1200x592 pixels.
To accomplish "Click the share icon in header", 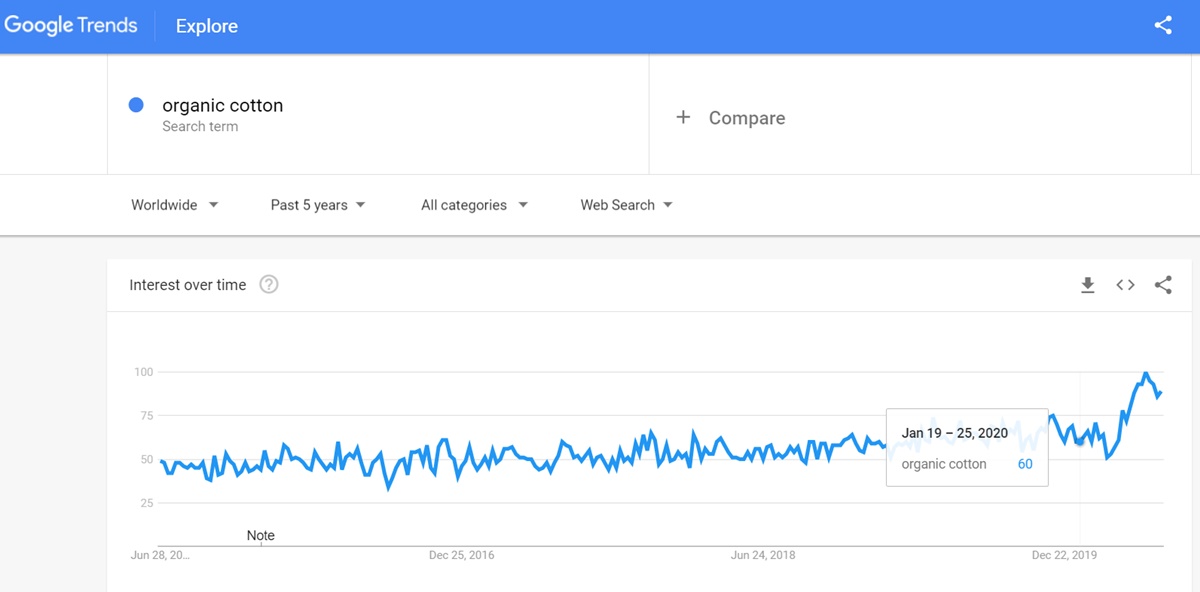I will tap(1163, 26).
